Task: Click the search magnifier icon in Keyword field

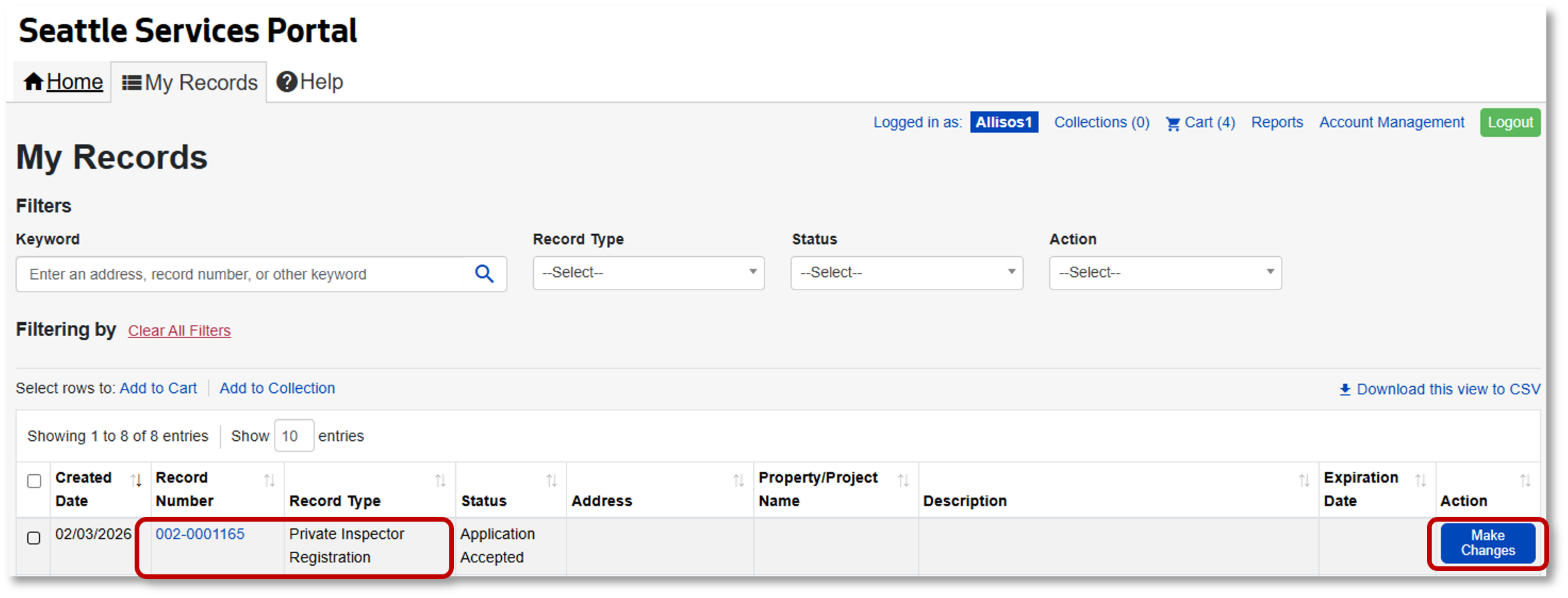Action: 484,274
